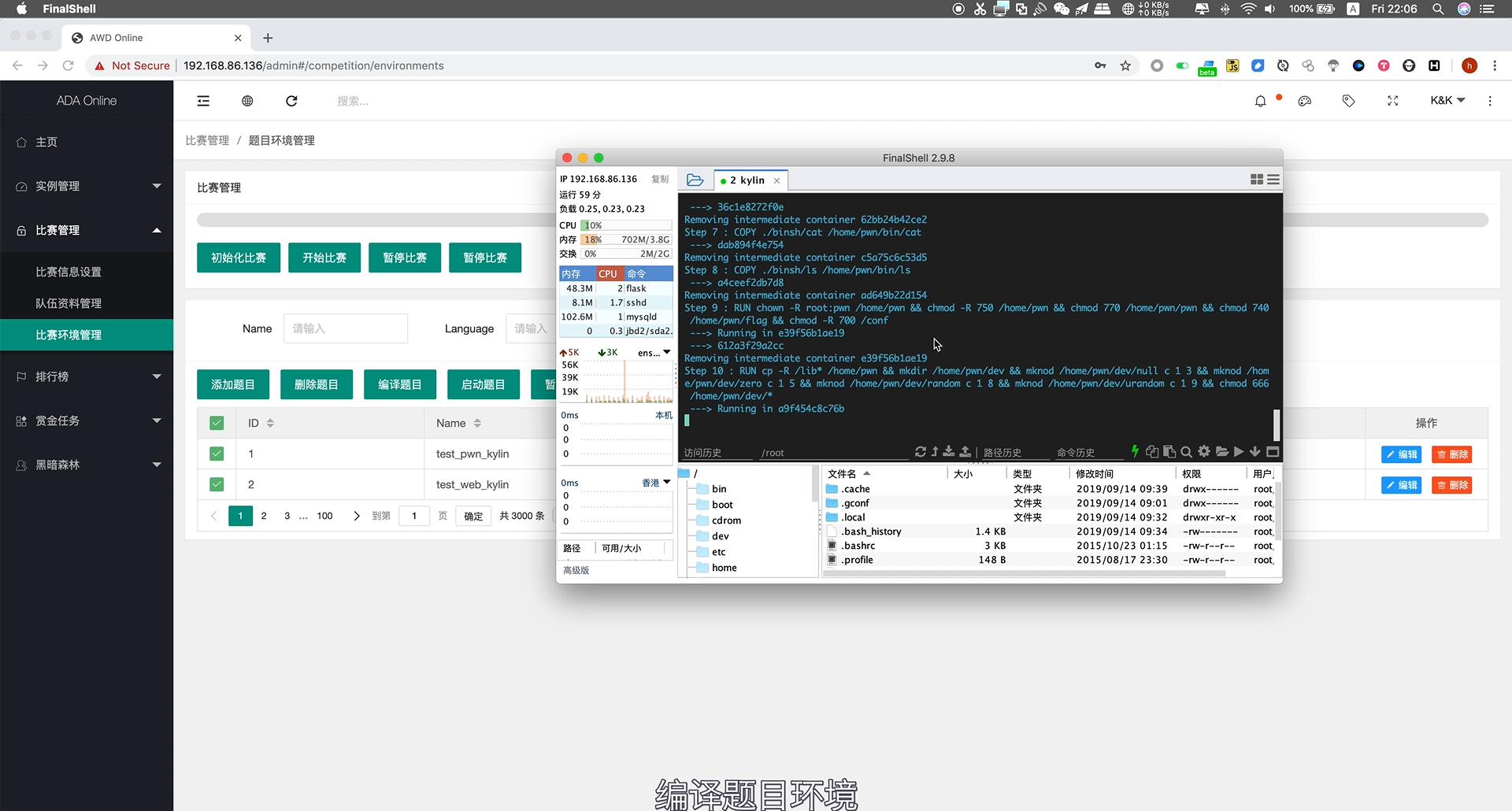Image resolution: width=1512 pixels, height=811 pixels.
Task: Click the open-folder icon in terminal toolbar
Action: tap(1221, 452)
